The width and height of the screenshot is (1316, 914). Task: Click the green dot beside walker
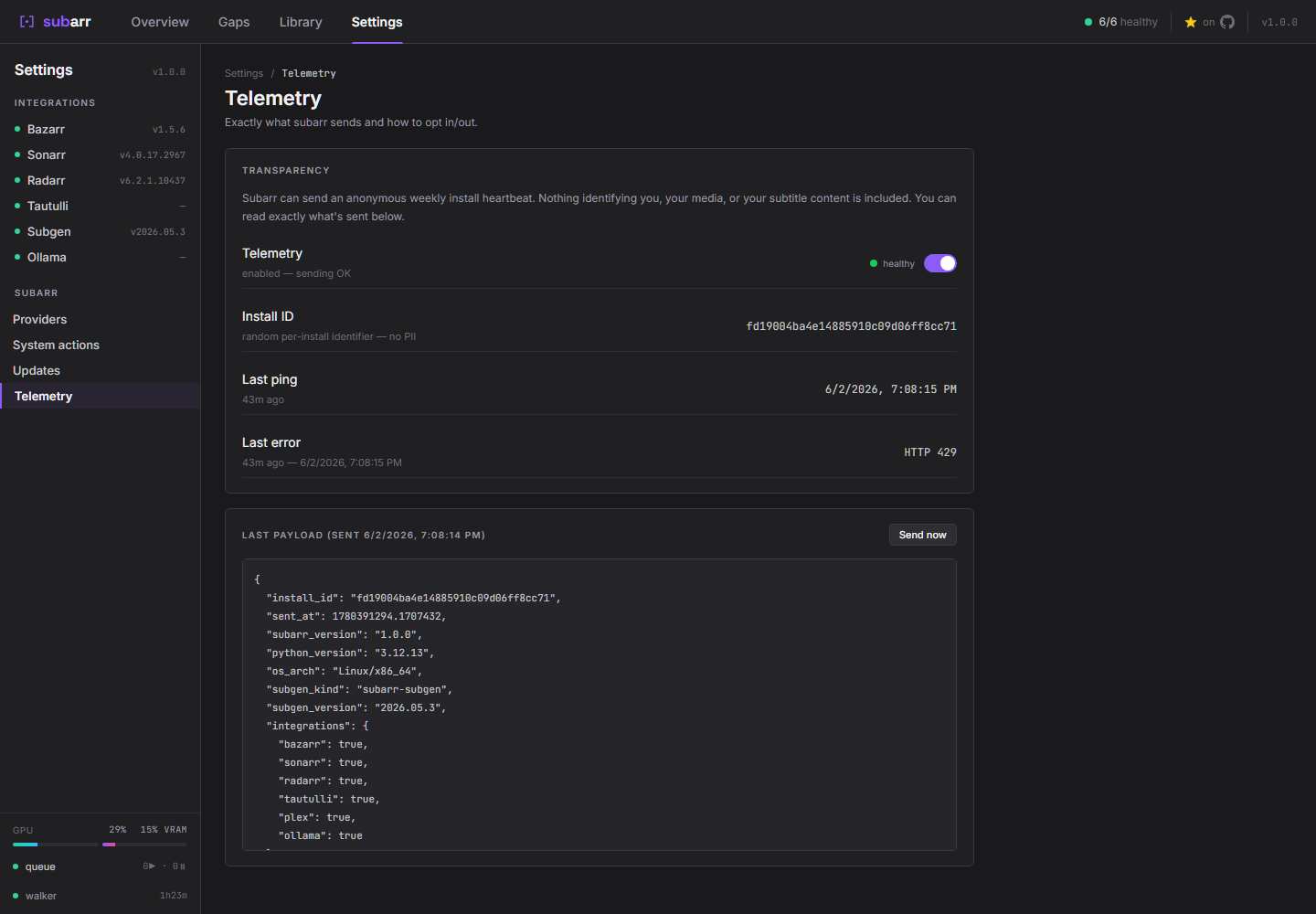(16, 896)
